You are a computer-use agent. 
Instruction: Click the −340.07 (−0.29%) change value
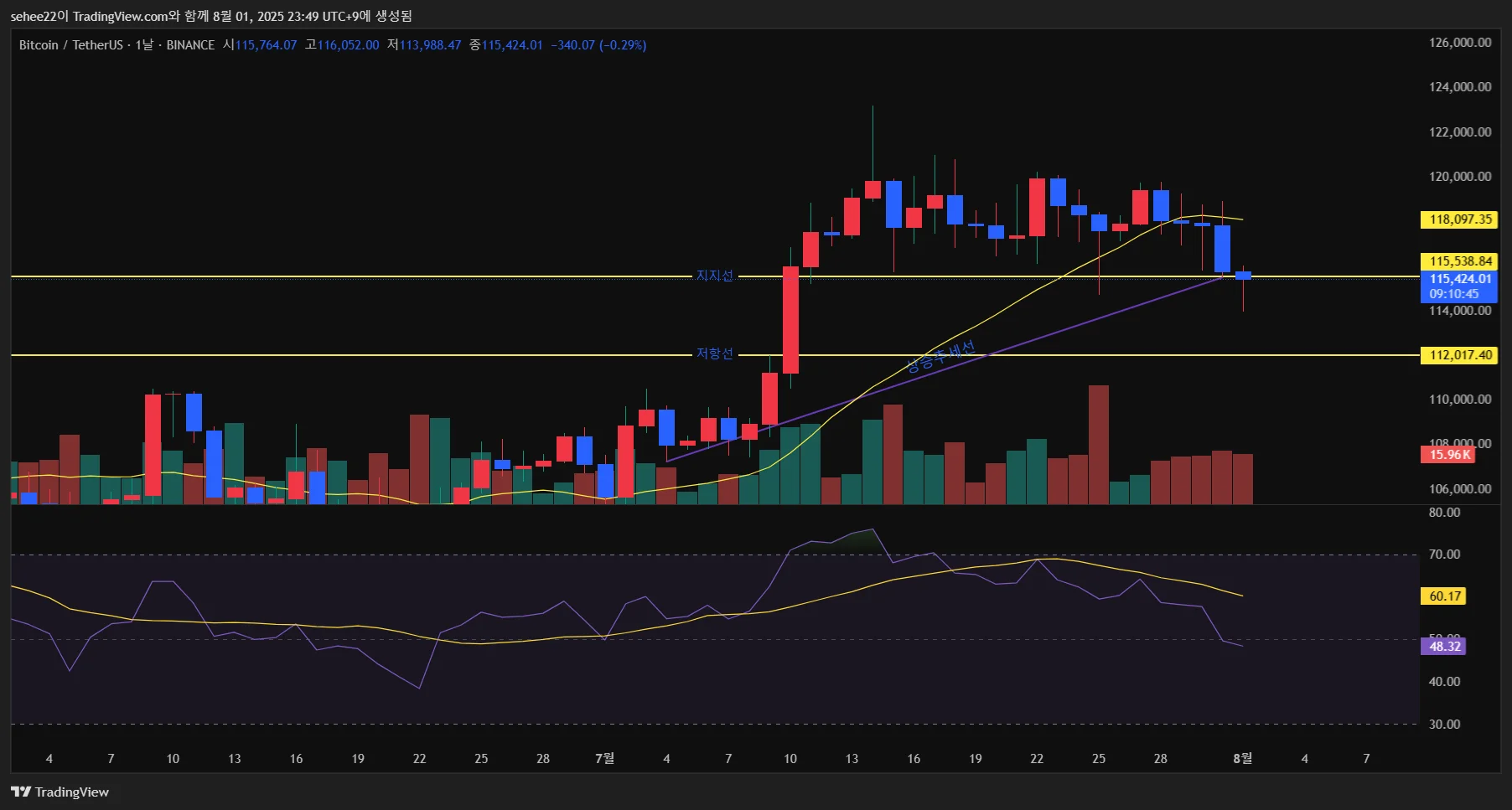tap(598, 45)
